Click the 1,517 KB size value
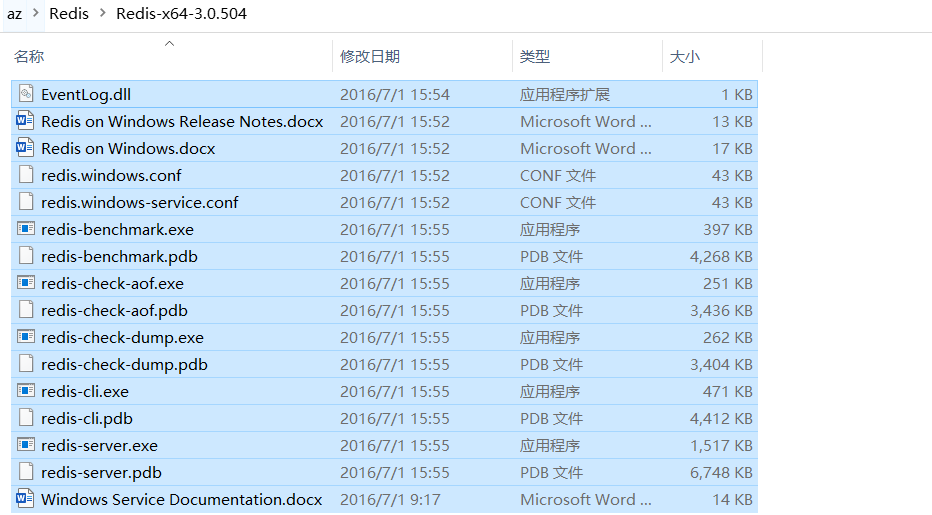Image resolution: width=932 pixels, height=515 pixels. tap(721, 445)
